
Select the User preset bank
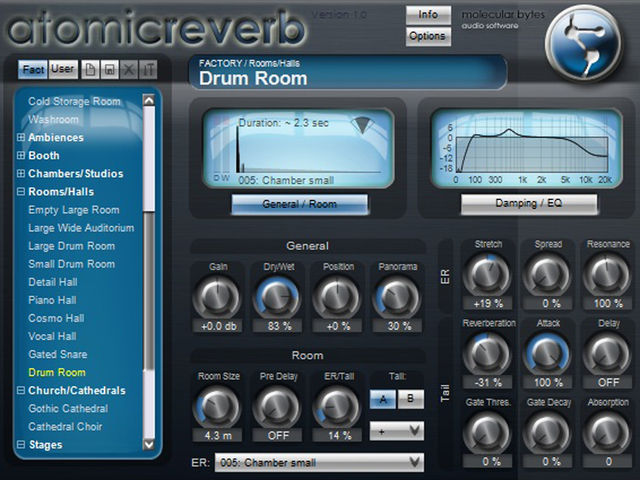click(63, 69)
